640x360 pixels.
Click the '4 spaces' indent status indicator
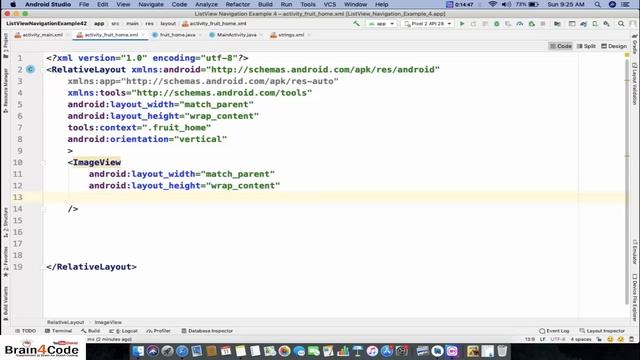(580, 339)
